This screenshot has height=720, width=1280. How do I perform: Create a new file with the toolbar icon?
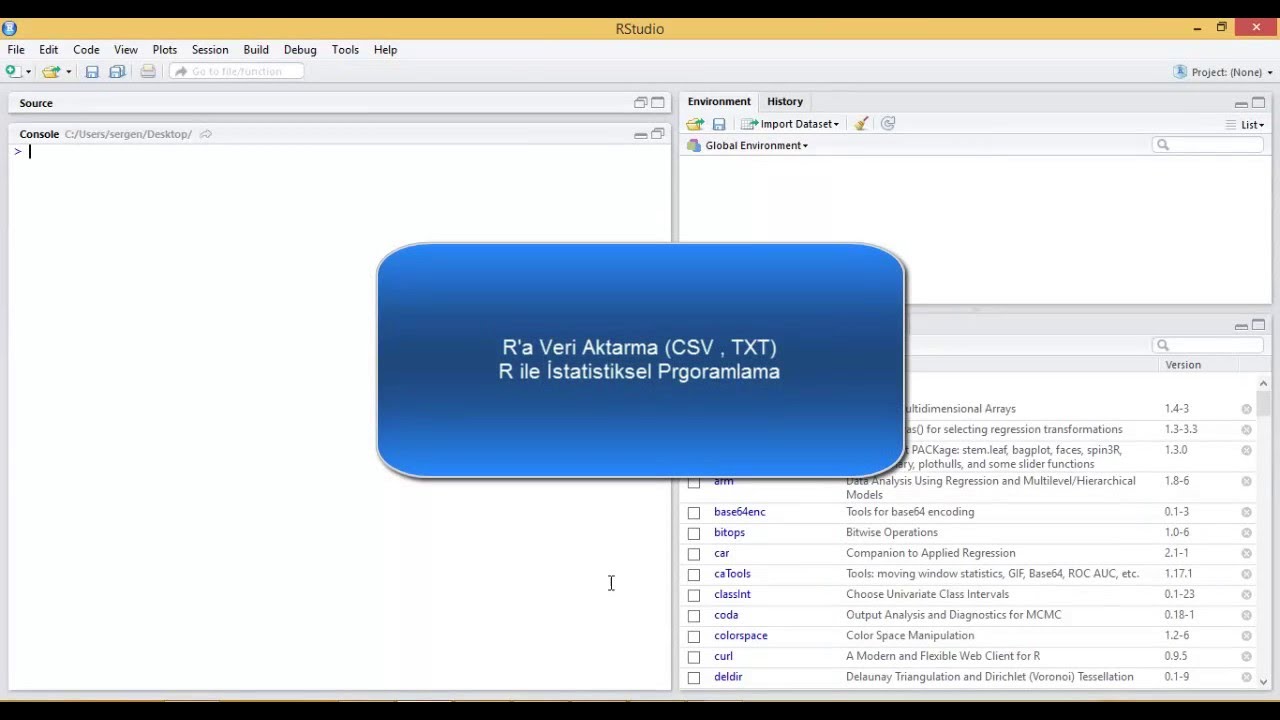pyautogui.click(x=12, y=71)
